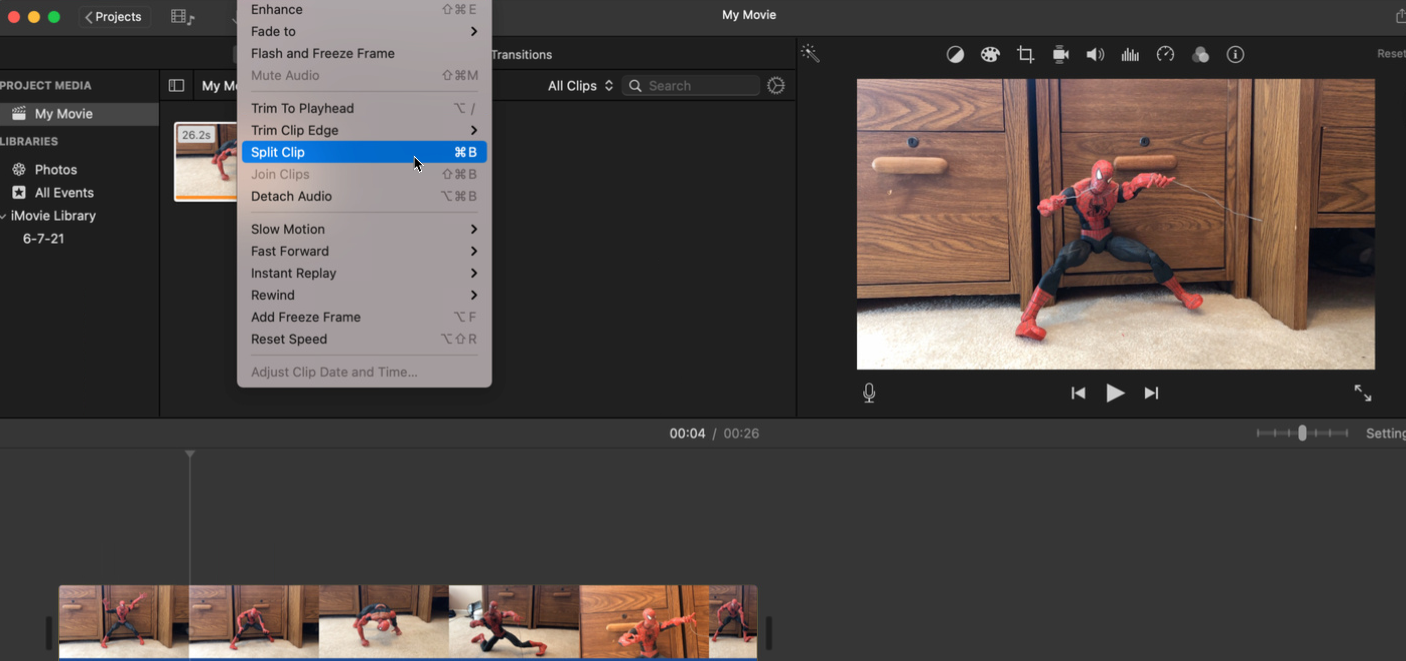Open noise reduction and equalizer
The width and height of the screenshot is (1406, 661).
pyautogui.click(x=1130, y=55)
